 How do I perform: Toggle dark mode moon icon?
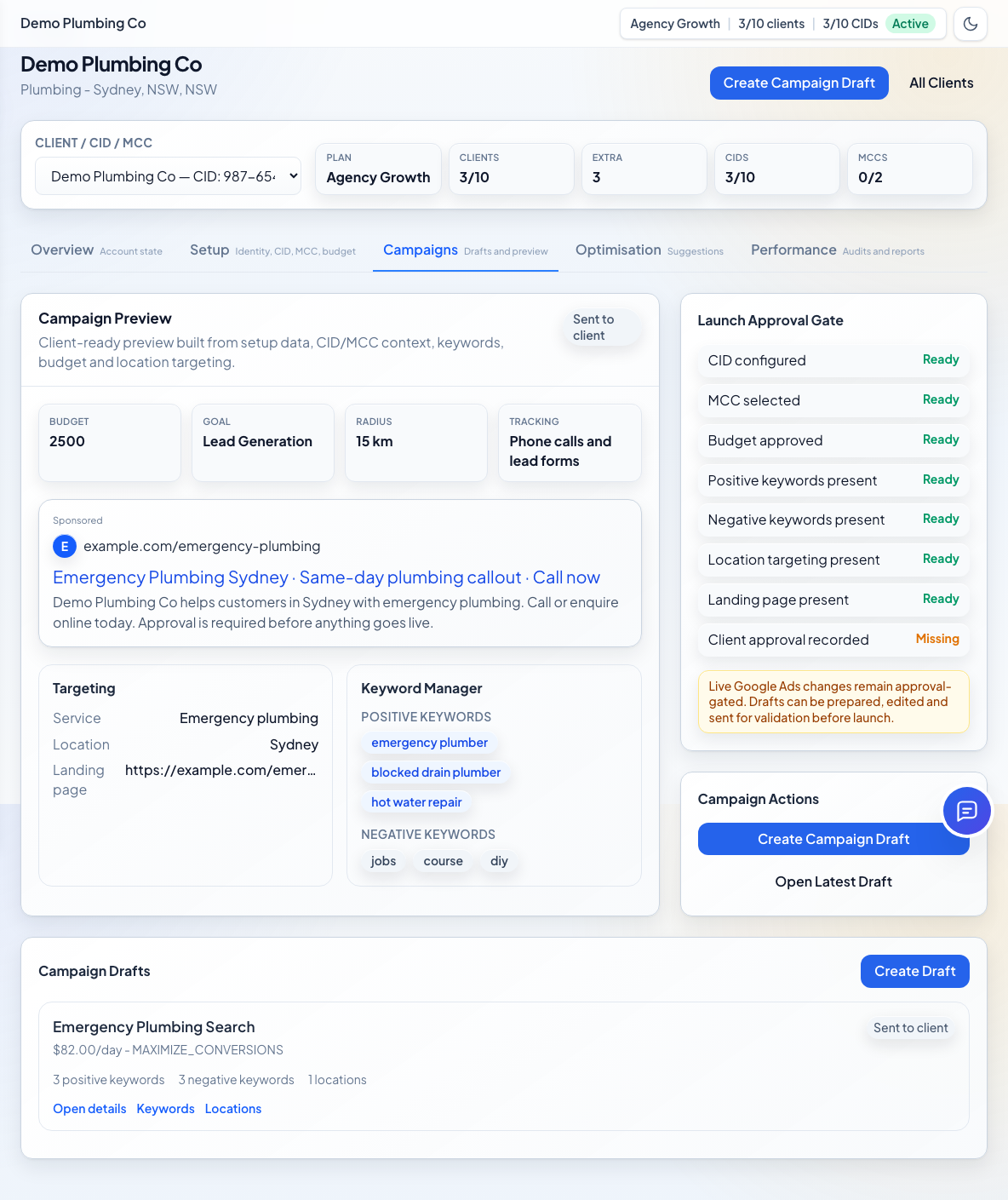(x=971, y=24)
